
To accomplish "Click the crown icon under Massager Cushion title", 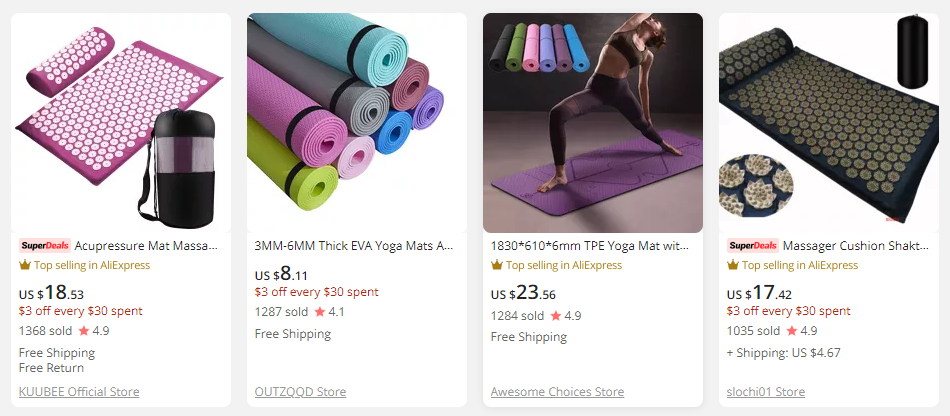I will (x=733, y=266).
